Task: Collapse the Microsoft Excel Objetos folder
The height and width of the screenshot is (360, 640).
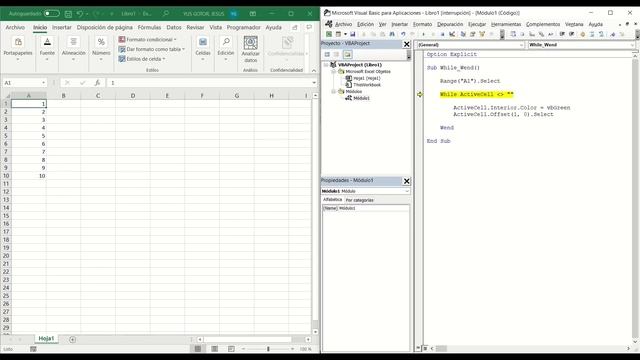Action: point(334,71)
